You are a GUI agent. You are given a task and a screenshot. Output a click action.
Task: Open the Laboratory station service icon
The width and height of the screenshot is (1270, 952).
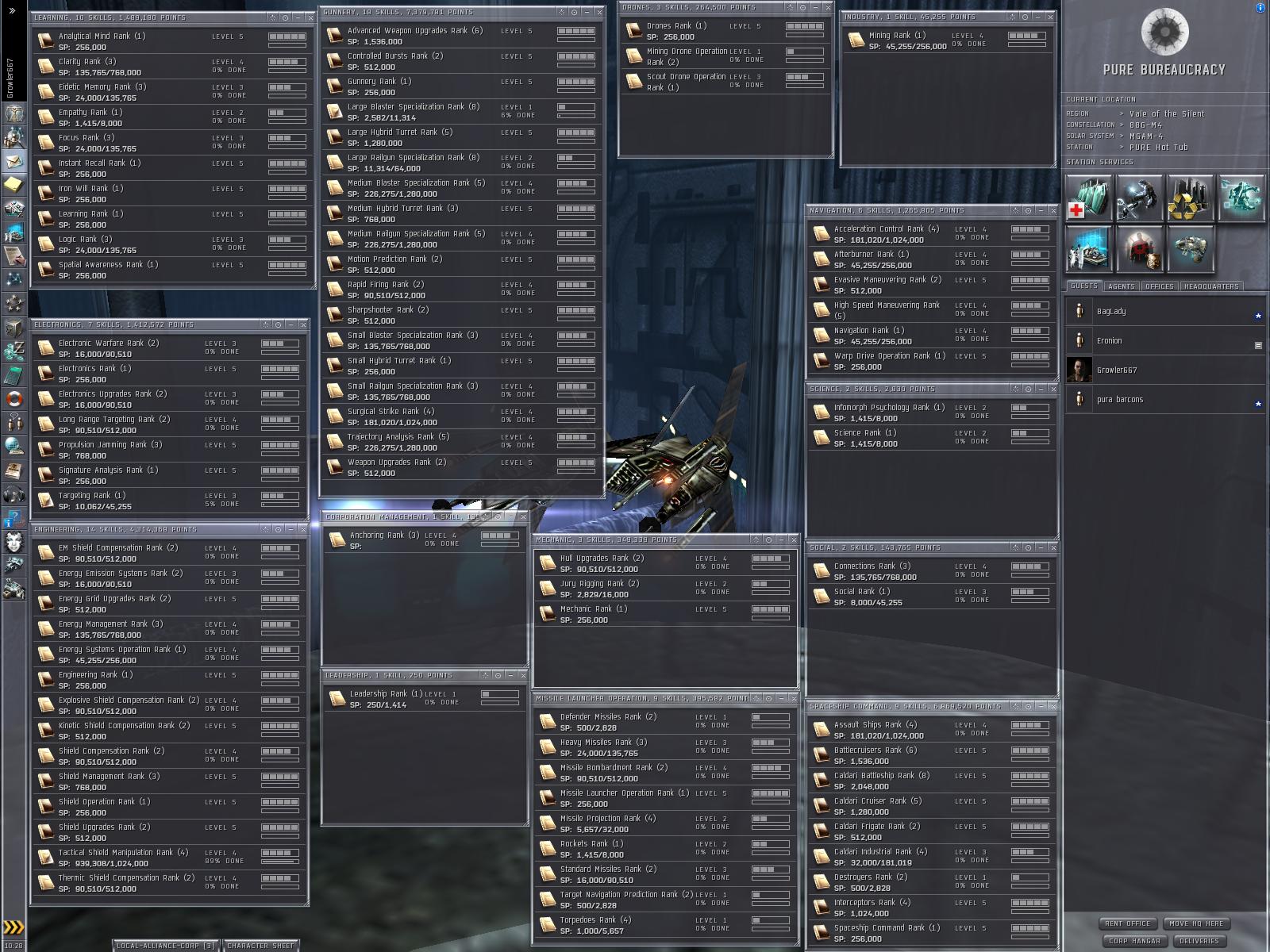pyautogui.click(x=1089, y=249)
